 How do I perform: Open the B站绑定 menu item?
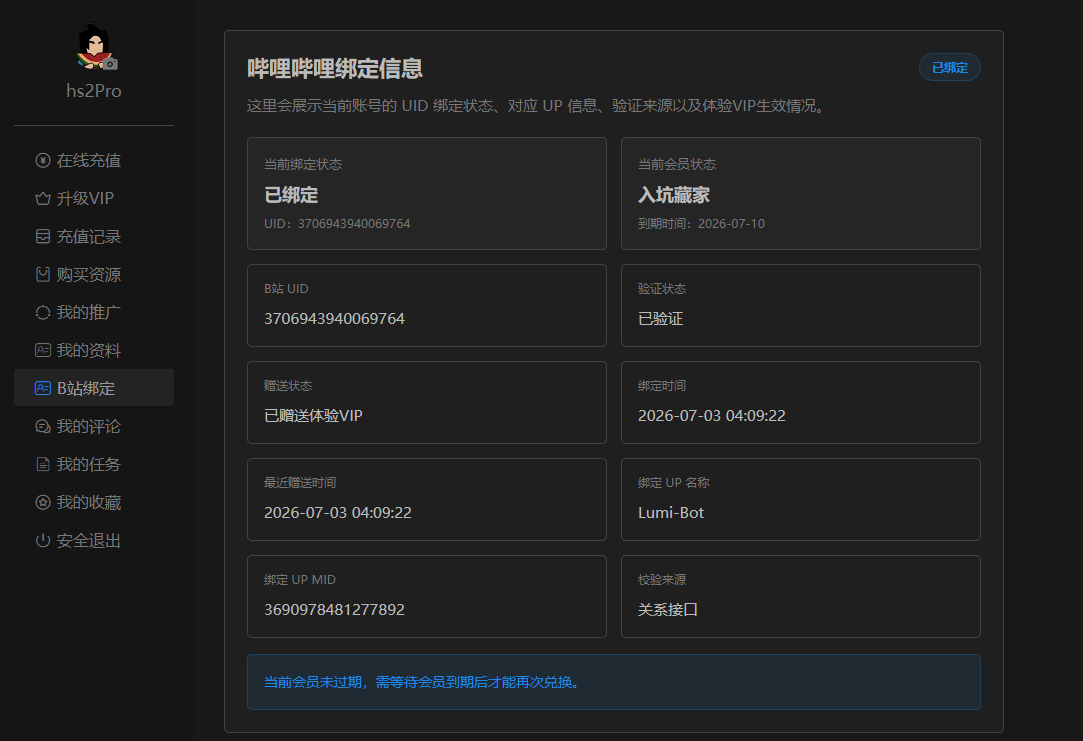click(x=94, y=387)
